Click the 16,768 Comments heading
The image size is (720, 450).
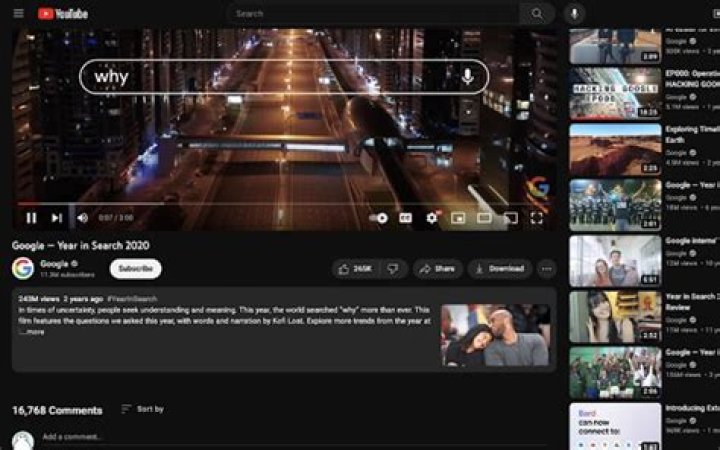[57, 411]
